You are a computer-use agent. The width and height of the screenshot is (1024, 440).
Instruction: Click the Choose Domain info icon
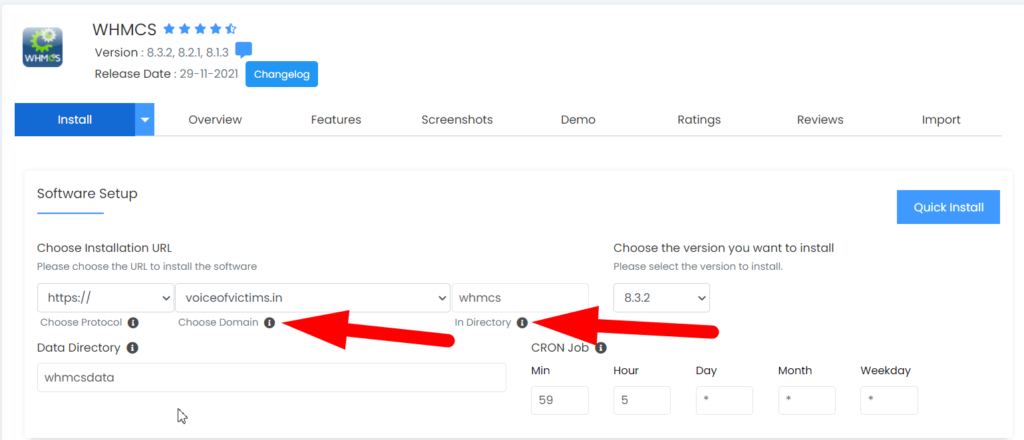(270, 322)
